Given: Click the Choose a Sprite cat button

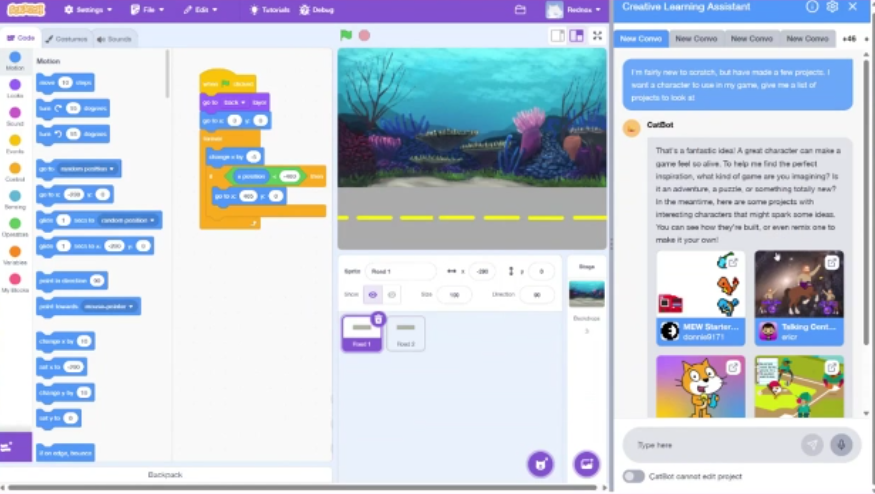Looking at the screenshot, I should point(540,463).
